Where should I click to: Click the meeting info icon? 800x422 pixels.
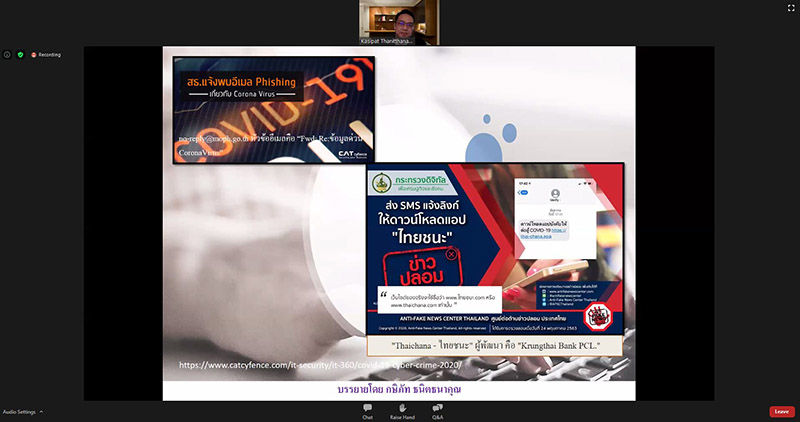pos(6,54)
